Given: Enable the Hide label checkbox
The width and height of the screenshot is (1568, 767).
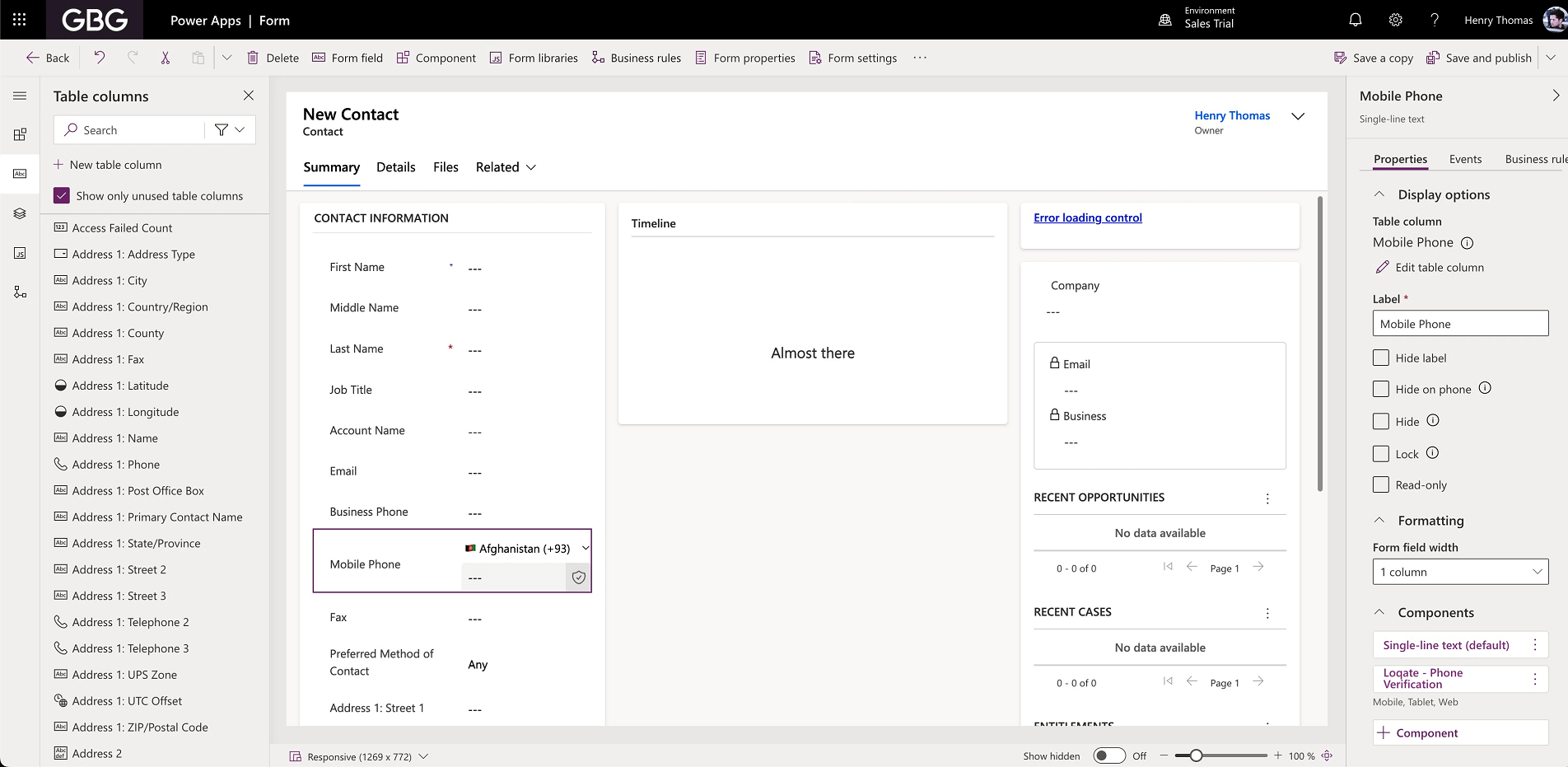Looking at the screenshot, I should coord(1381,358).
